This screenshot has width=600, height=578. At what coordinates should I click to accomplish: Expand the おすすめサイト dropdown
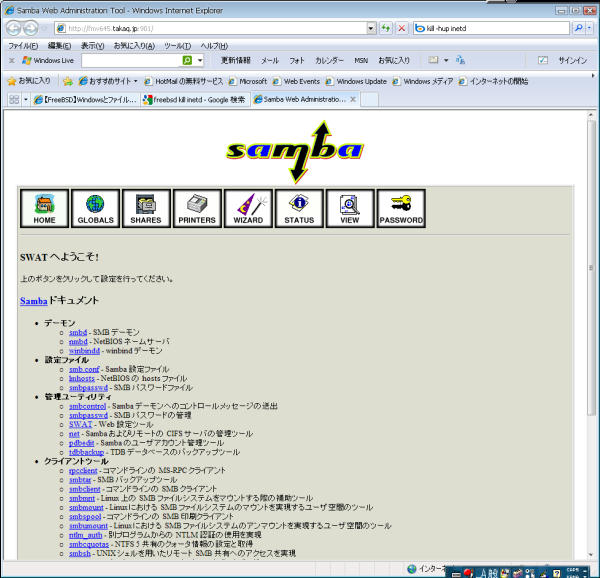point(135,81)
